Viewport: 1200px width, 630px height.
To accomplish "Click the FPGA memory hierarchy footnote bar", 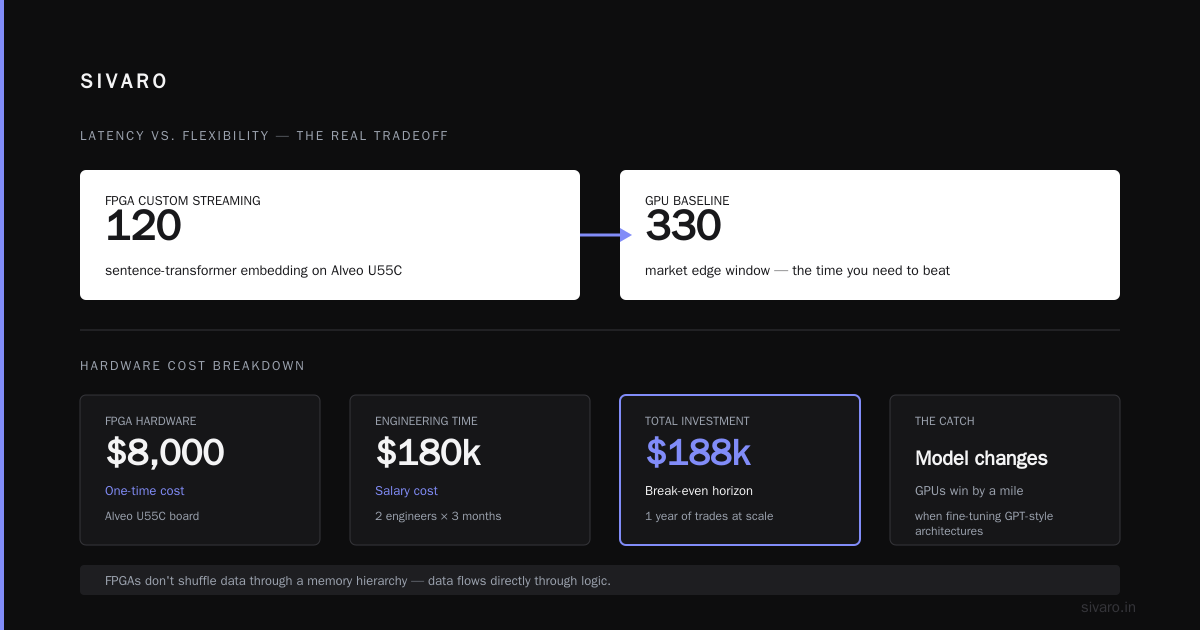I will click(x=600, y=580).
